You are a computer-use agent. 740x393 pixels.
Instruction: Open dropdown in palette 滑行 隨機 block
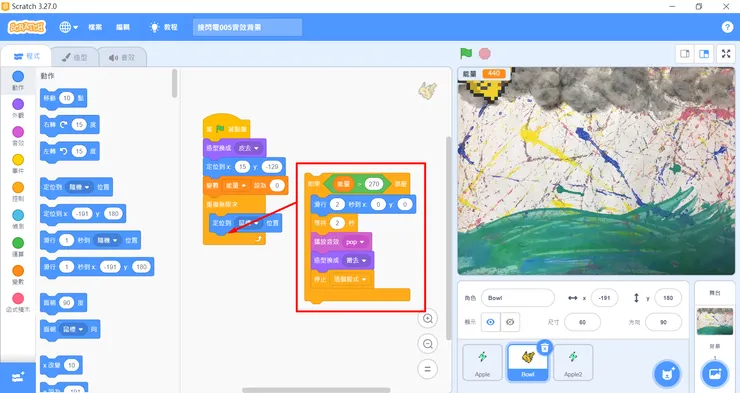click(107, 241)
